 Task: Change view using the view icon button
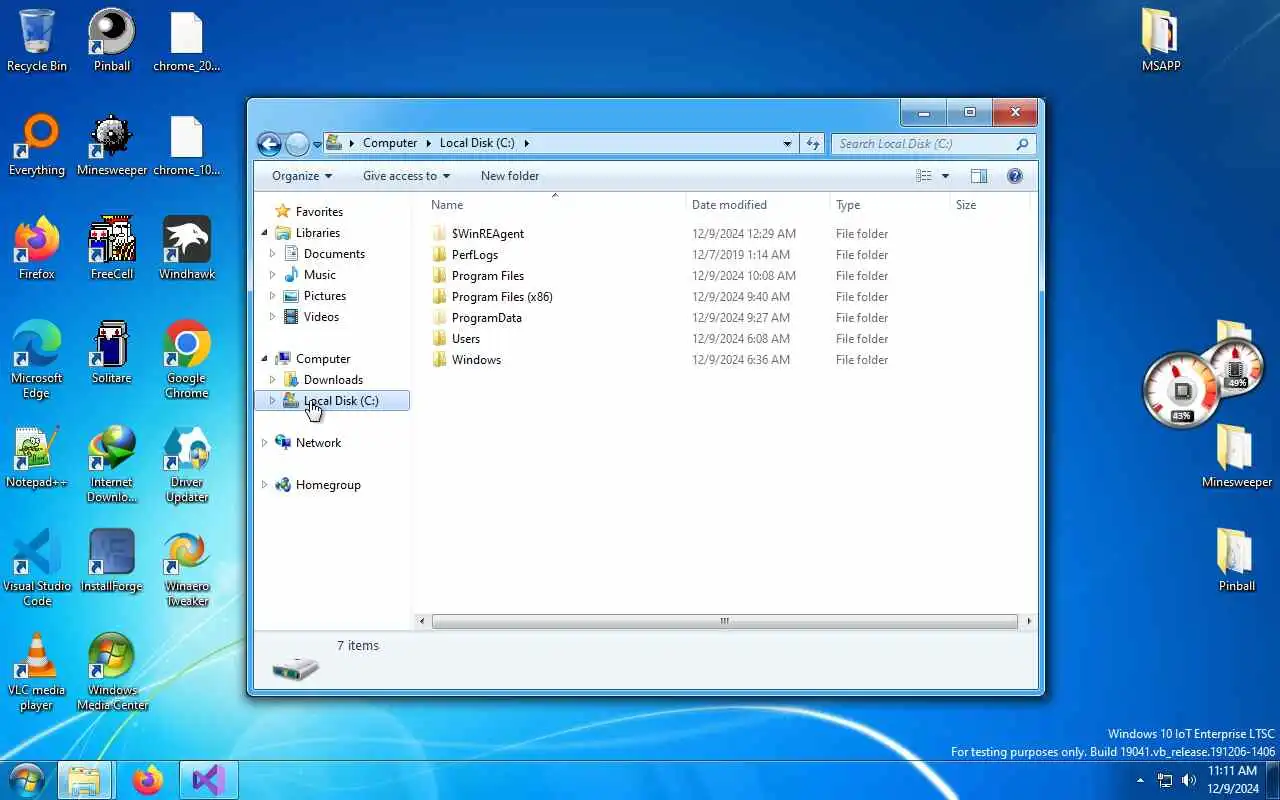click(x=924, y=176)
